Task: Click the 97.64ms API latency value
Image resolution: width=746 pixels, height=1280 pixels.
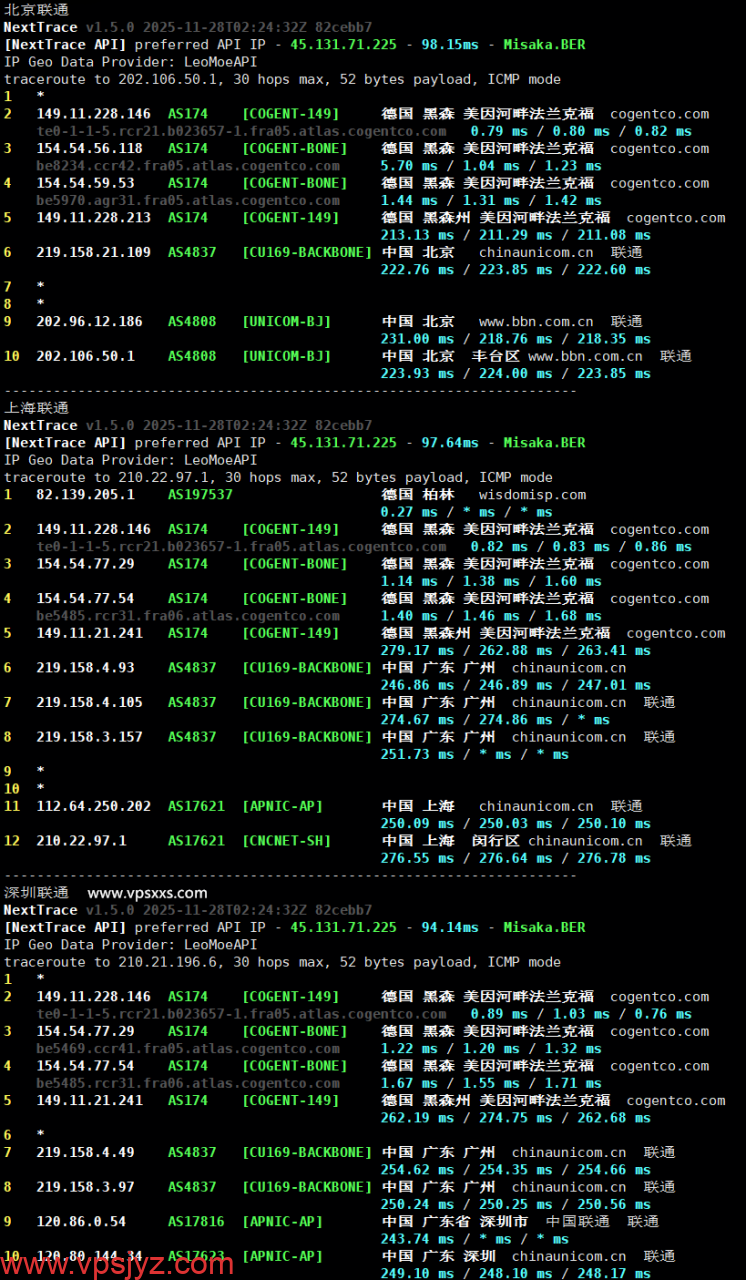Action: (x=450, y=443)
